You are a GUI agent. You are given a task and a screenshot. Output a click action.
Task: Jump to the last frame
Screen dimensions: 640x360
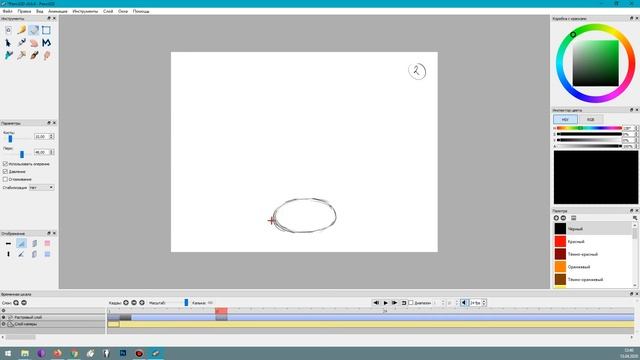pyautogui.click(x=394, y=303)
